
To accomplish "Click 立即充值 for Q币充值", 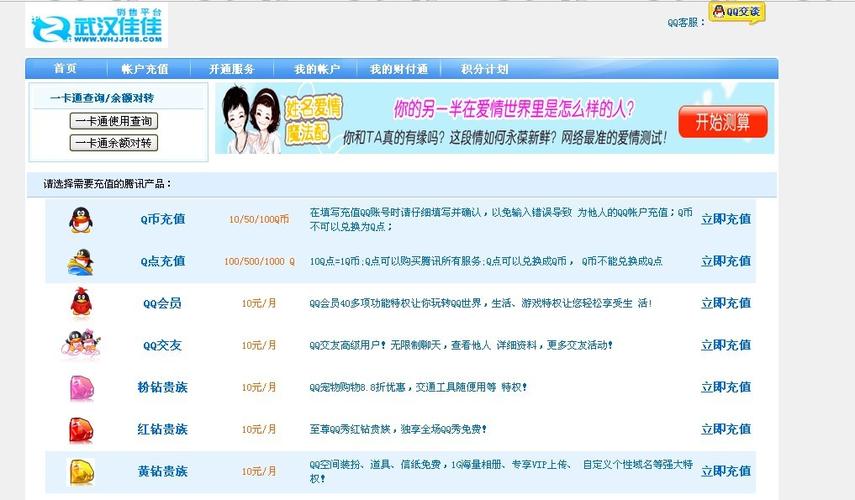I will [x=726, y=219].
